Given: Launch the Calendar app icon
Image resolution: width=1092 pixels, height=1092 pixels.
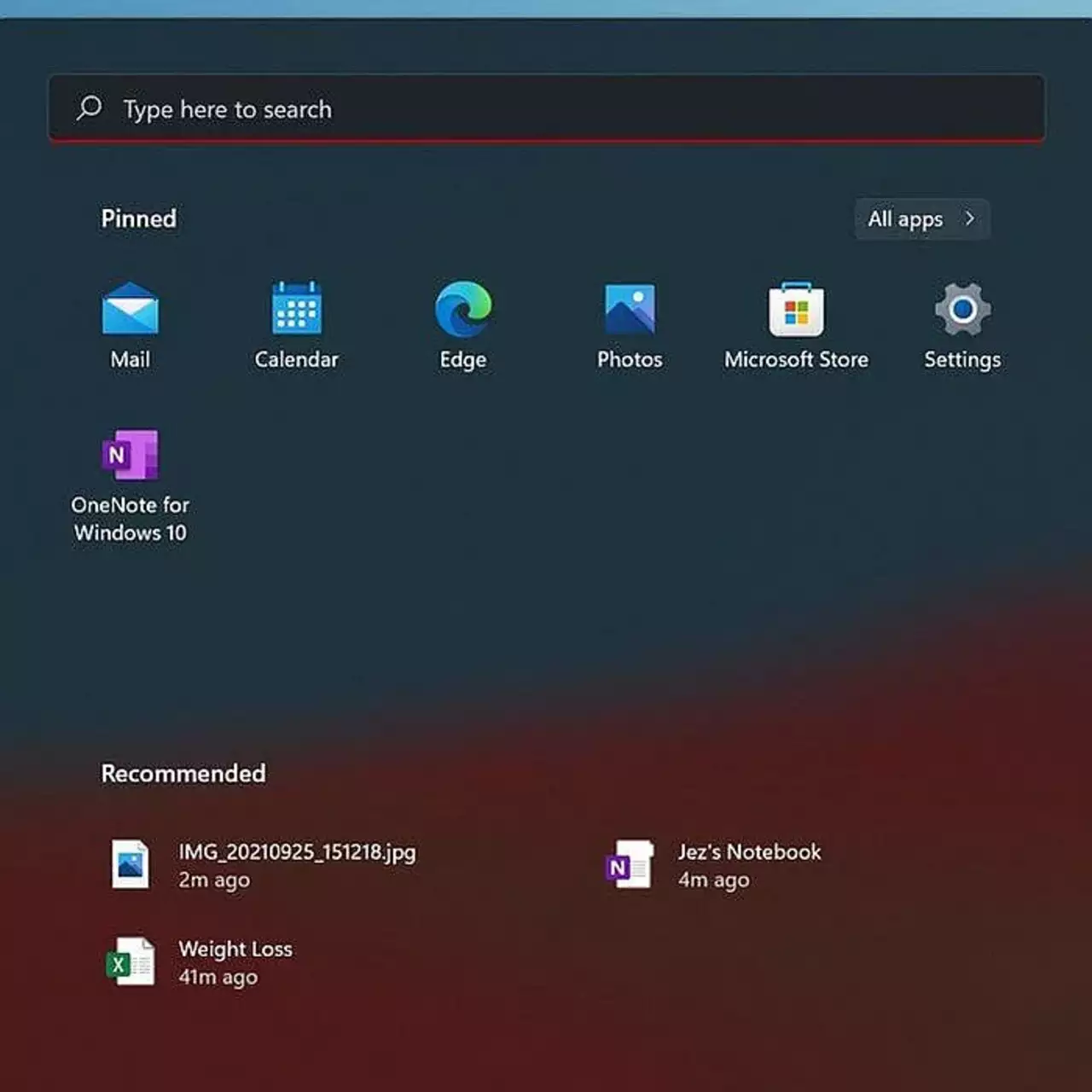Looking at the screenshot, I should (296, 307).
